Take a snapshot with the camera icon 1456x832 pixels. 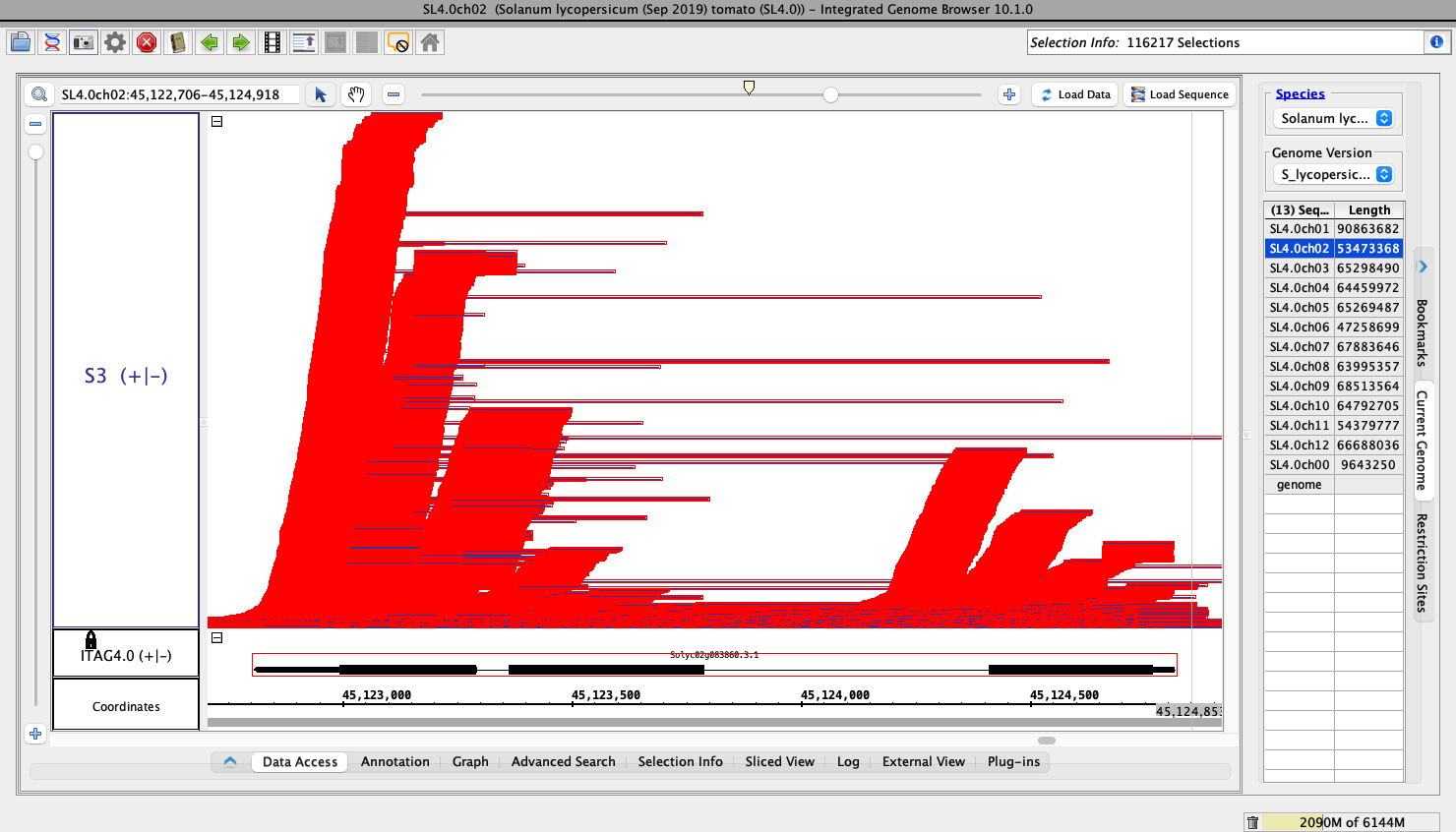[84, 42]
